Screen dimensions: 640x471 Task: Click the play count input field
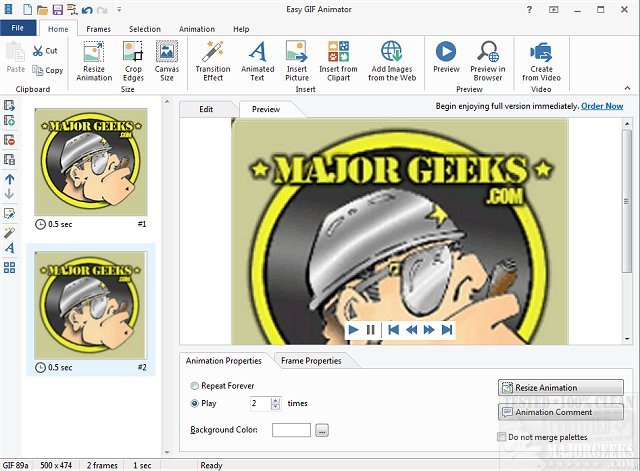pos(260,403)
